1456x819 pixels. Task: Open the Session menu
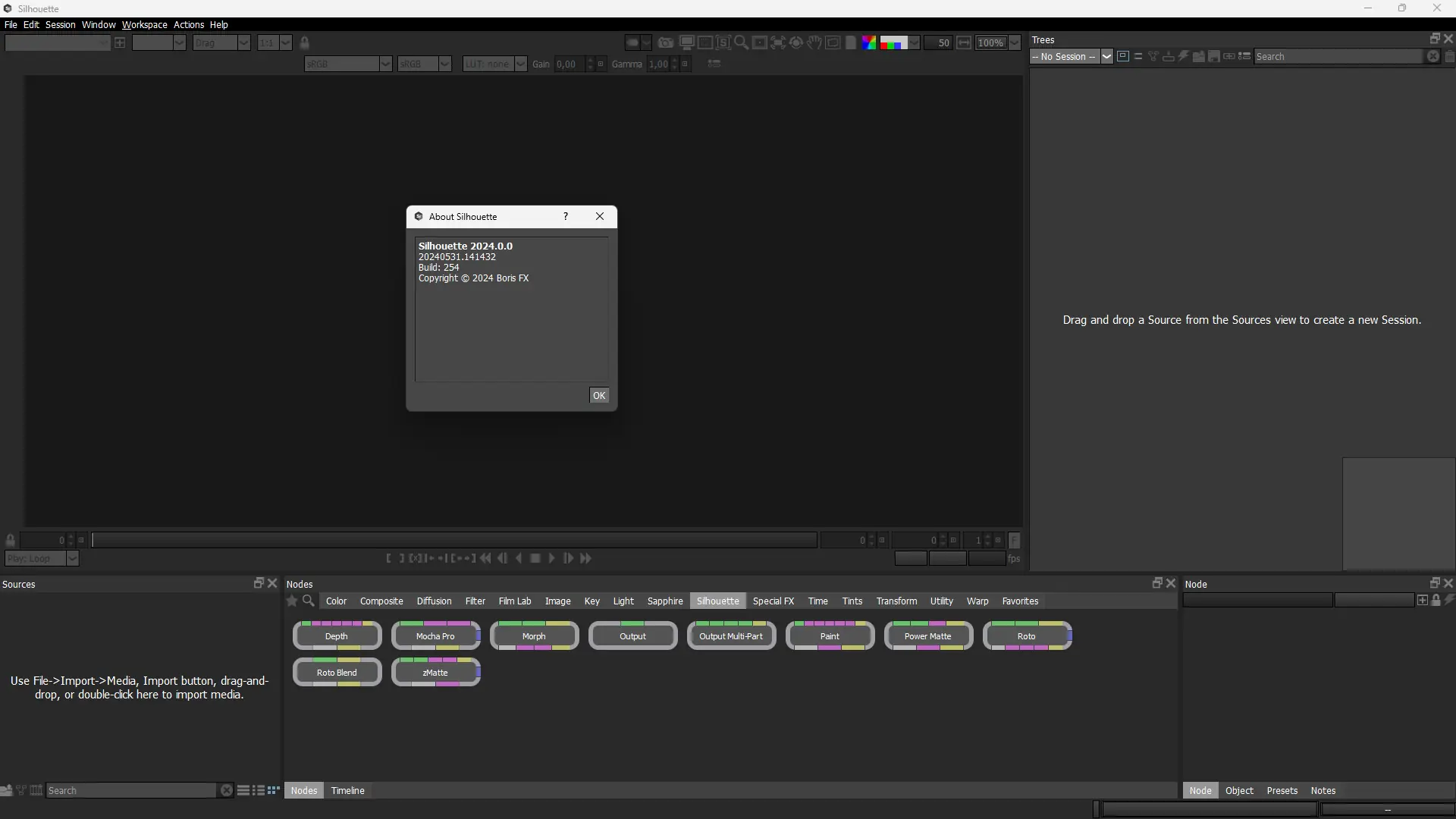[x=60, y=25]
